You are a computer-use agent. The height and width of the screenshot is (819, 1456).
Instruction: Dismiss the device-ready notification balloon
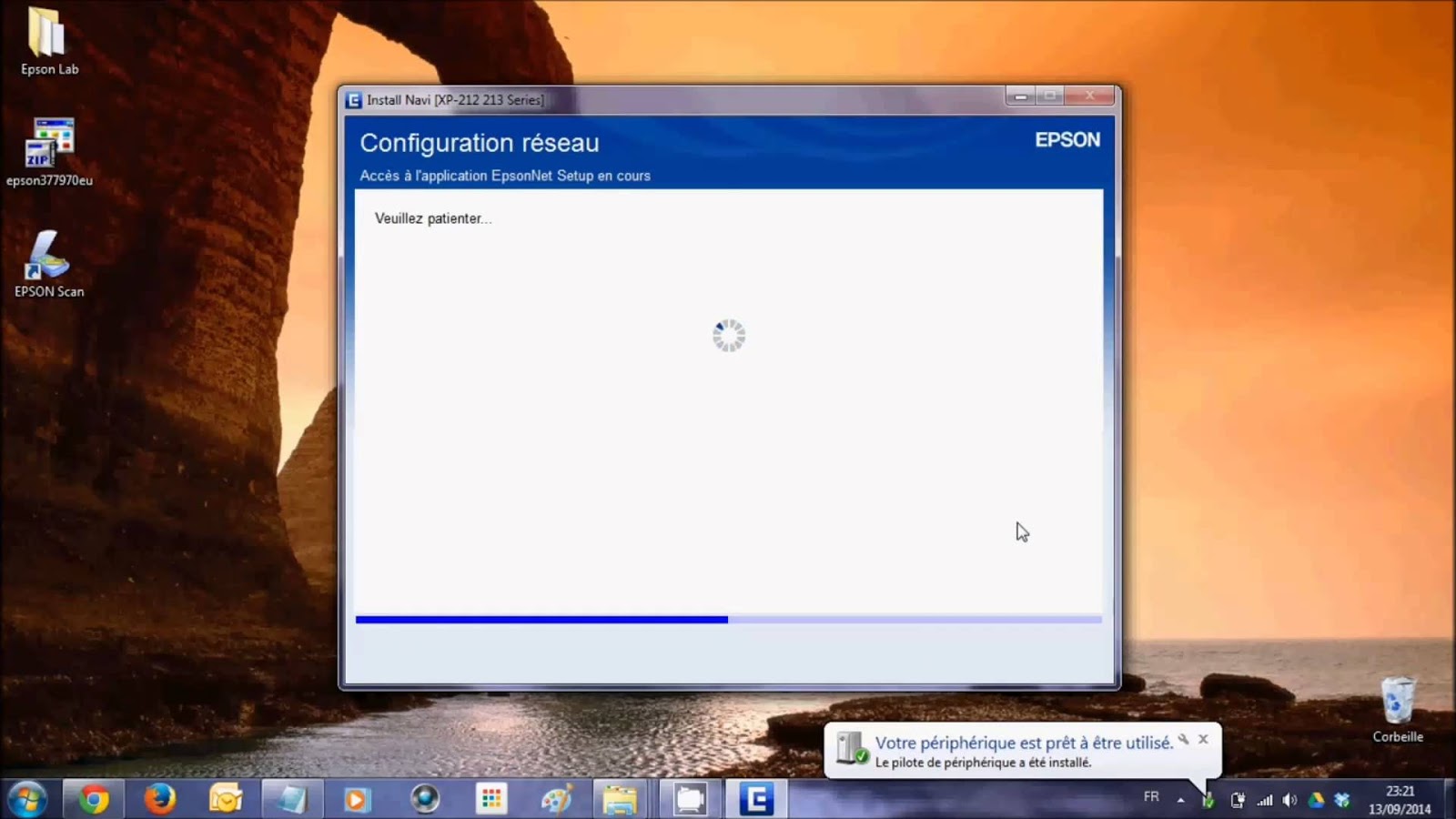pos(1203,739)
